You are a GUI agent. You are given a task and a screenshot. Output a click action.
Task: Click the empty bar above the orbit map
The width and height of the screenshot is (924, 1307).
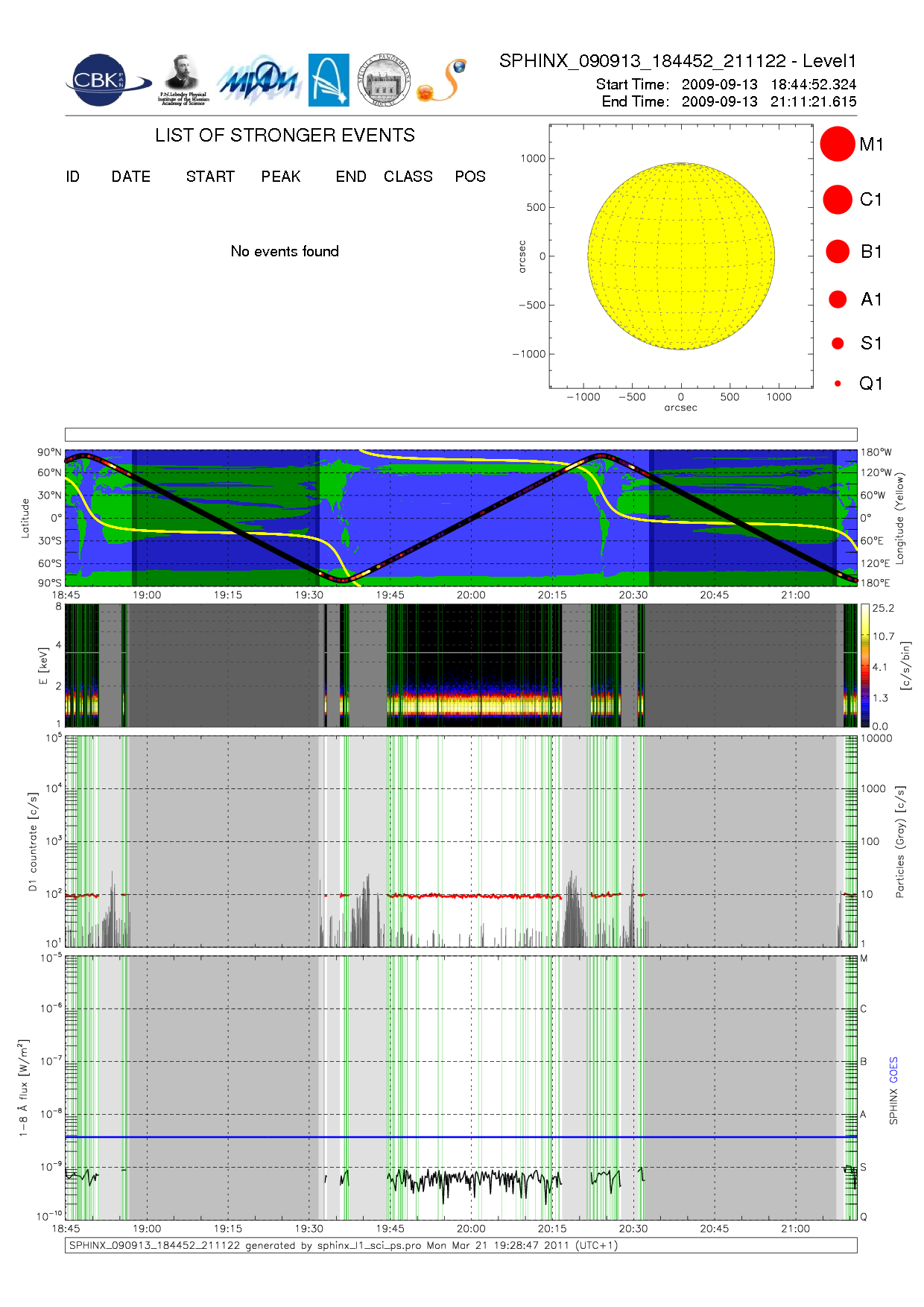(461, 434)
